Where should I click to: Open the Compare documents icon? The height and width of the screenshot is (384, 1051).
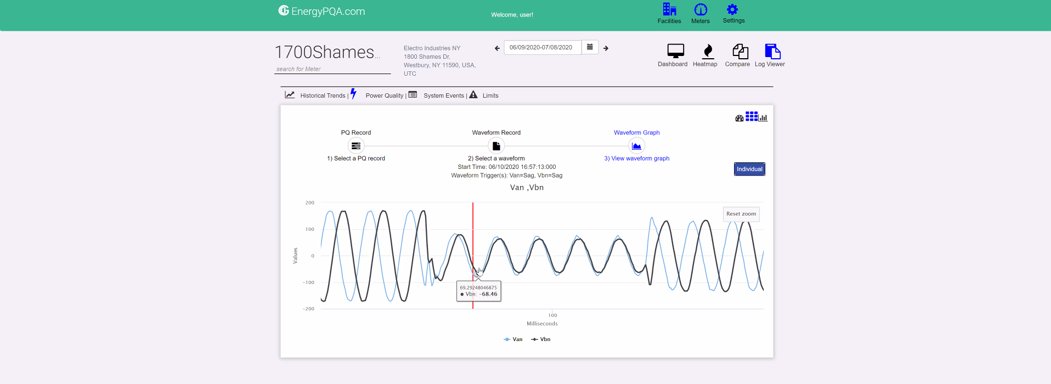click(740, 51)
